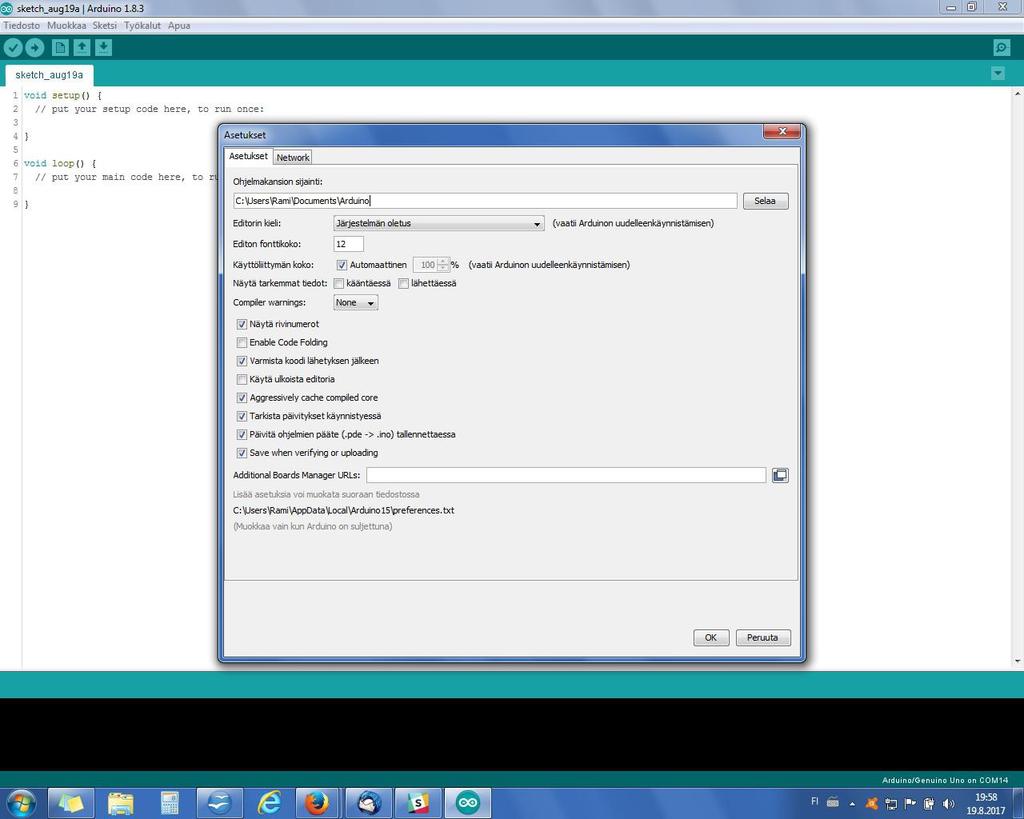Save the sketch with the Save icon
Image resolution: width=1024 pixels, height=819 pixels.
point(103,48)
